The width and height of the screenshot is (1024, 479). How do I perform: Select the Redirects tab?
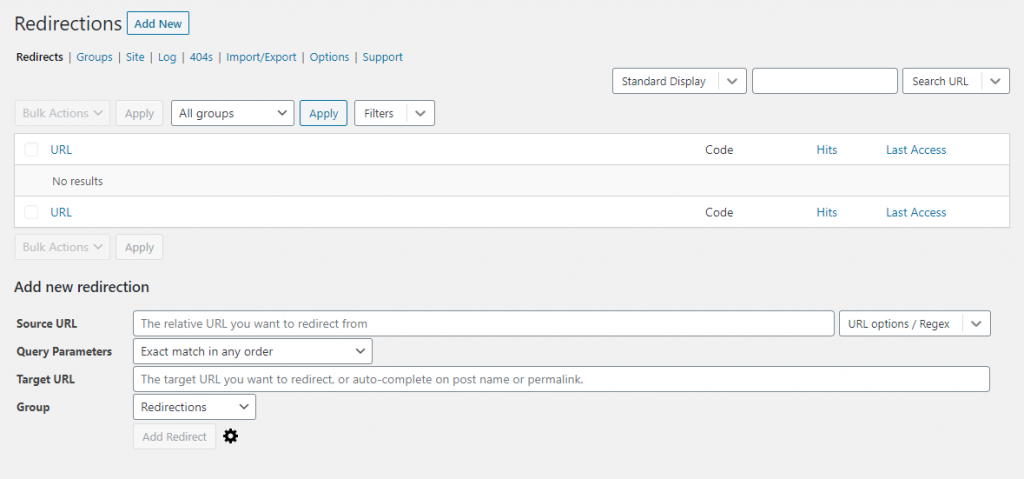tap(39, 57)
